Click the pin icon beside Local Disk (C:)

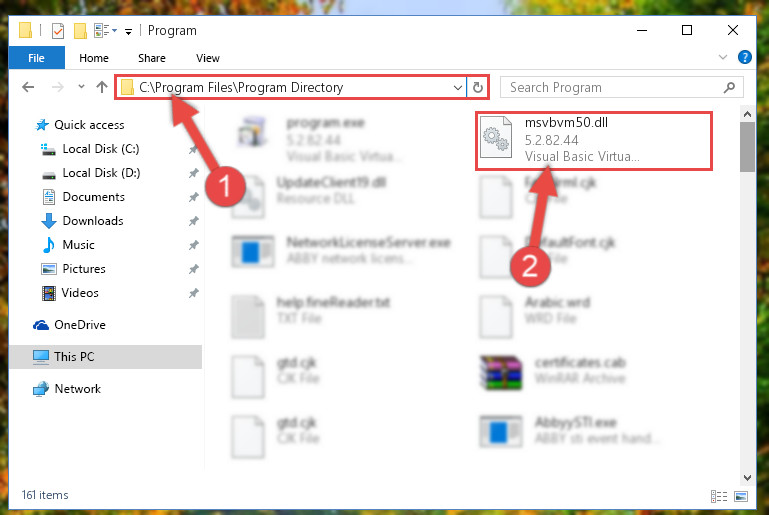194,149
